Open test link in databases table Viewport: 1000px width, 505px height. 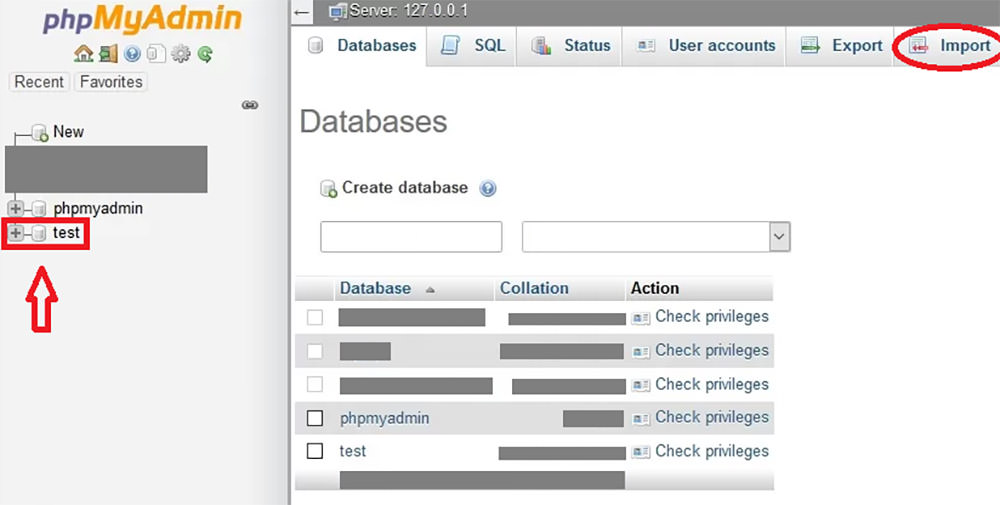353,451
